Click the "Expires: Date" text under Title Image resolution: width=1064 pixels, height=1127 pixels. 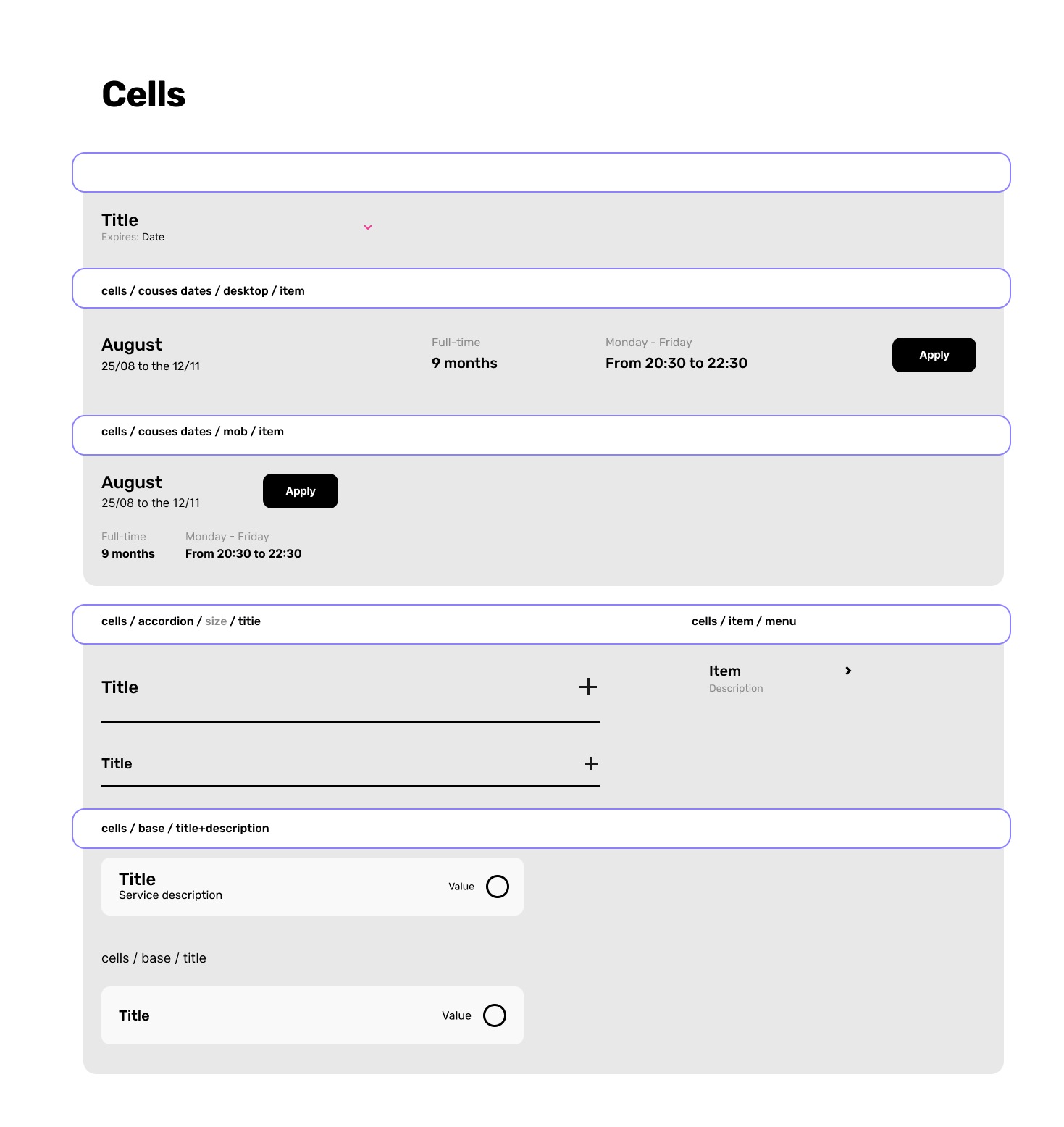tap(133, 238)
